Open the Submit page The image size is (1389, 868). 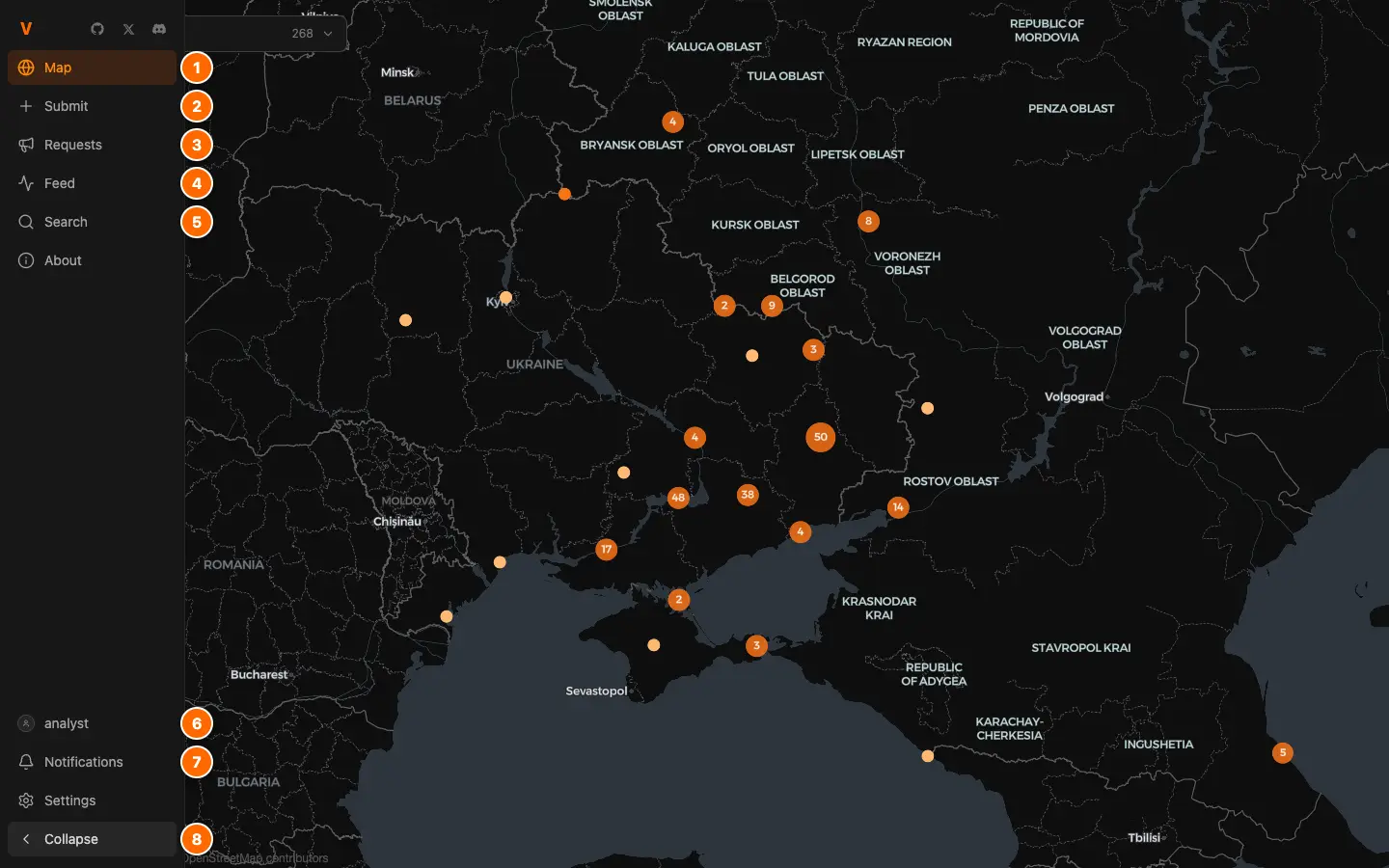coord(93,106)
